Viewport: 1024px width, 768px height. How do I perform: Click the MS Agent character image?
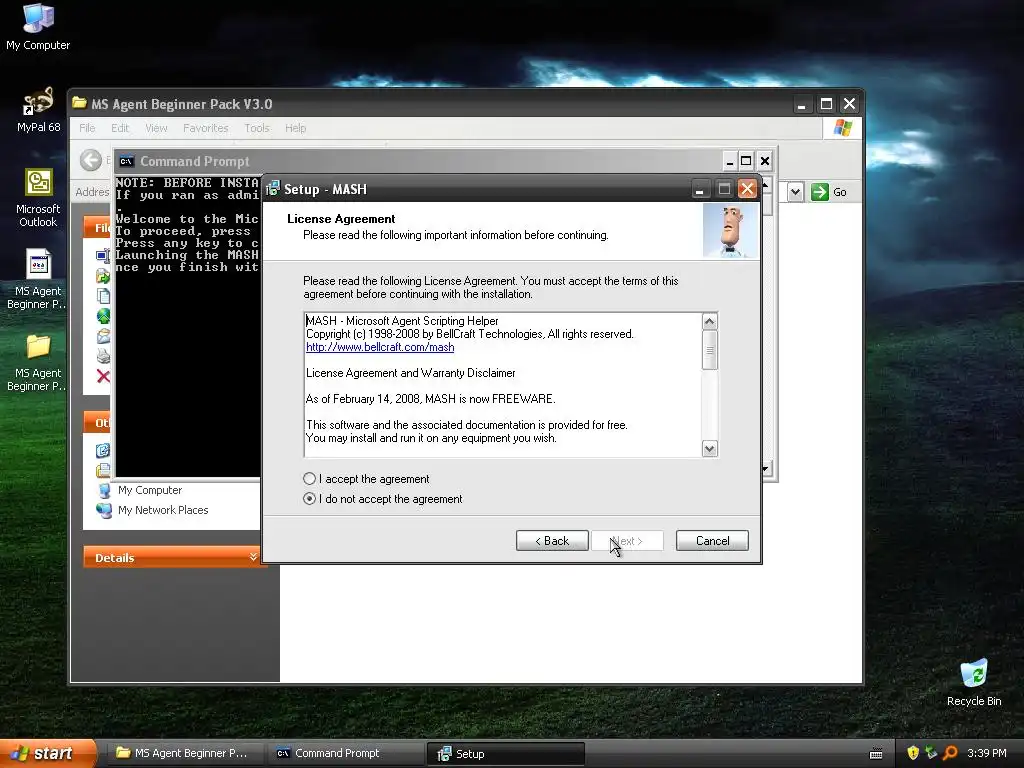pos(731,231)
